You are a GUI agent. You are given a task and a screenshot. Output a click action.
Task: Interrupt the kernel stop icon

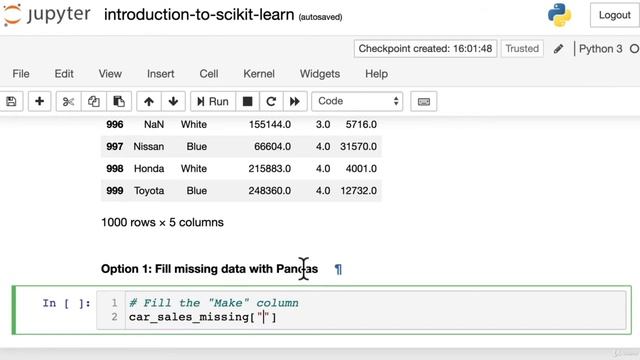click(247, 101)
